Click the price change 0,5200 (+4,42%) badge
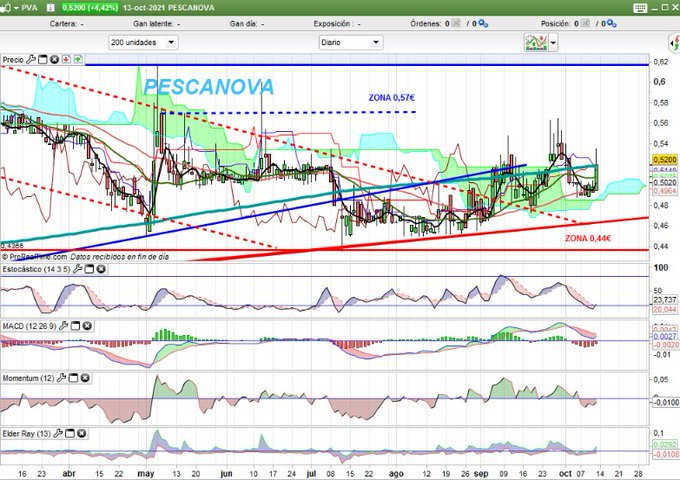This screenshot has height=480, width=680. coord(89,8)
